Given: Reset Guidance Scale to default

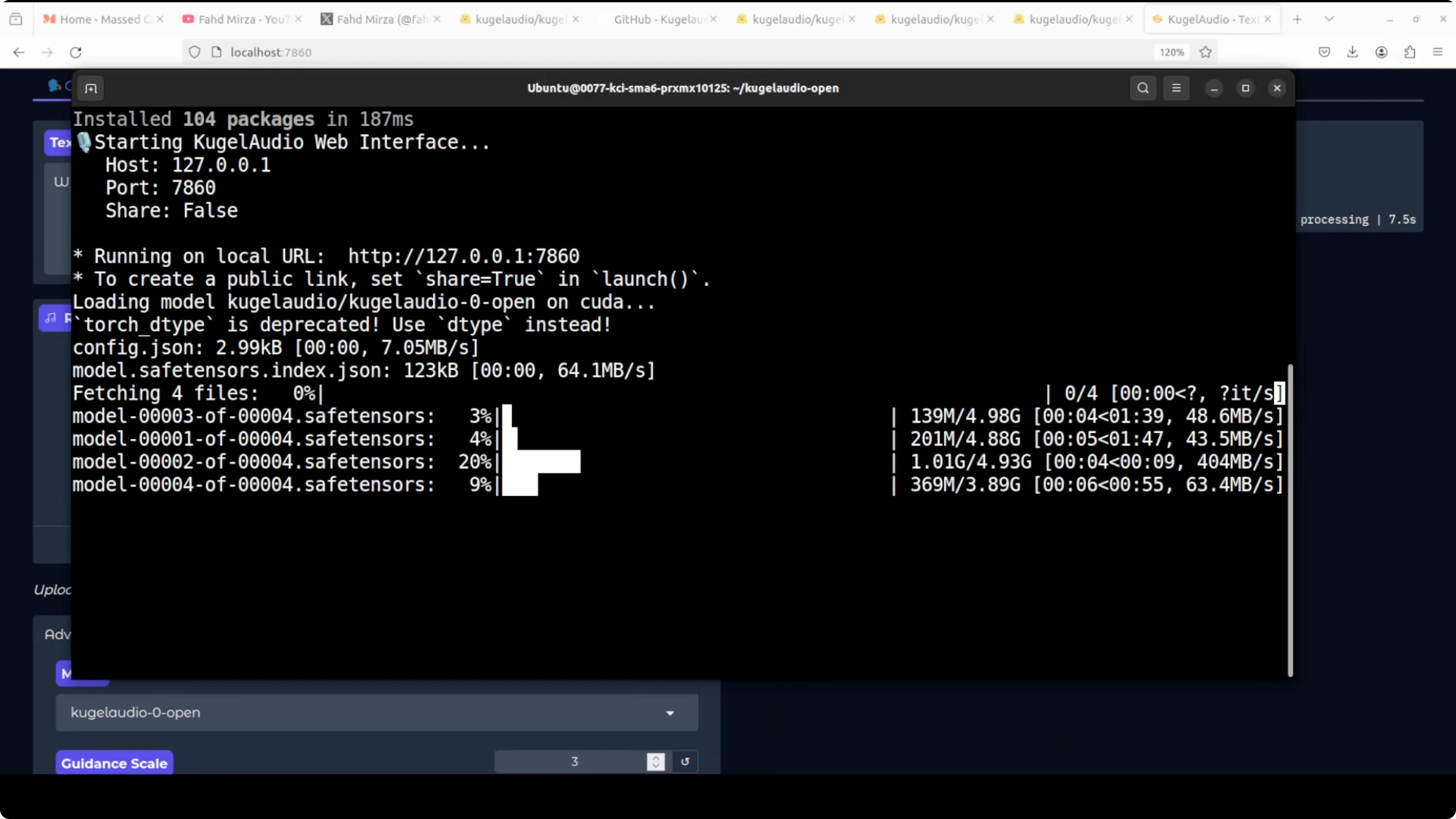Looking at the screenshot, I should click(685, 761).
